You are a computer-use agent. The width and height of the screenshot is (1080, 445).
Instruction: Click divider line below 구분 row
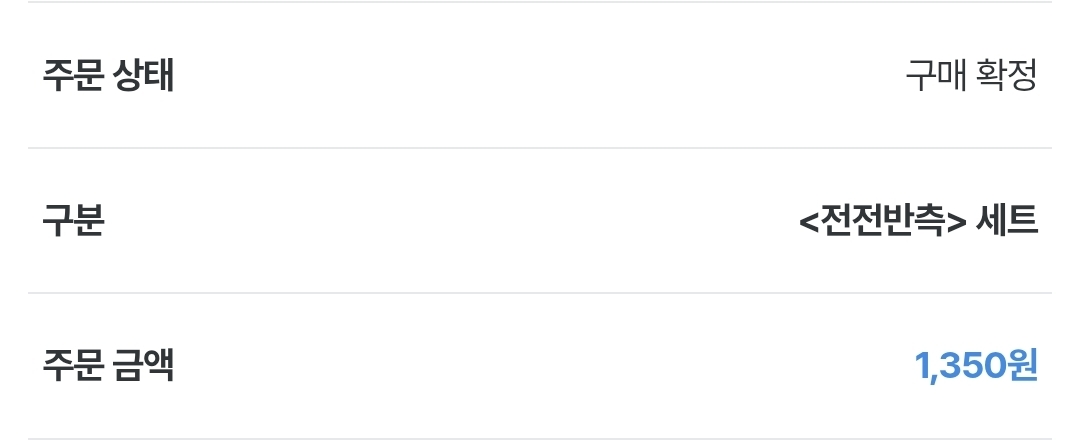coord(540,293)
